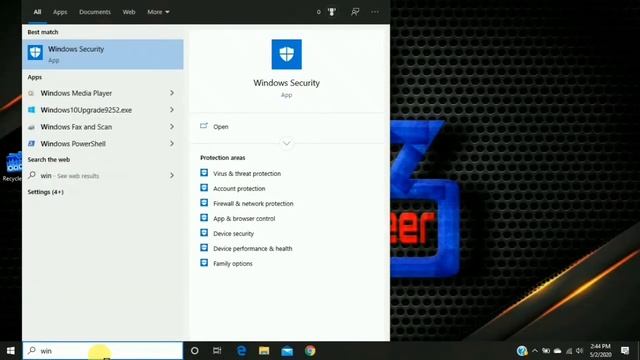
Task: Click the Open action for Windows Security
Action: pos(220,127)
